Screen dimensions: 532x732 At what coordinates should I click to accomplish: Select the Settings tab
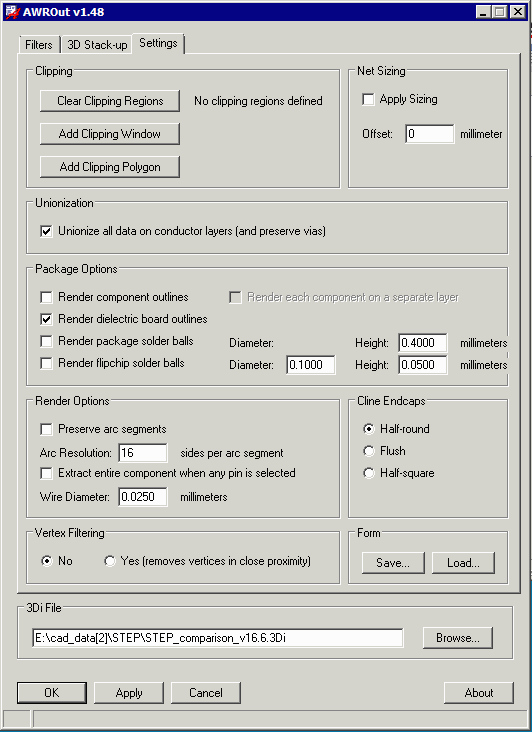coord(158,43)
